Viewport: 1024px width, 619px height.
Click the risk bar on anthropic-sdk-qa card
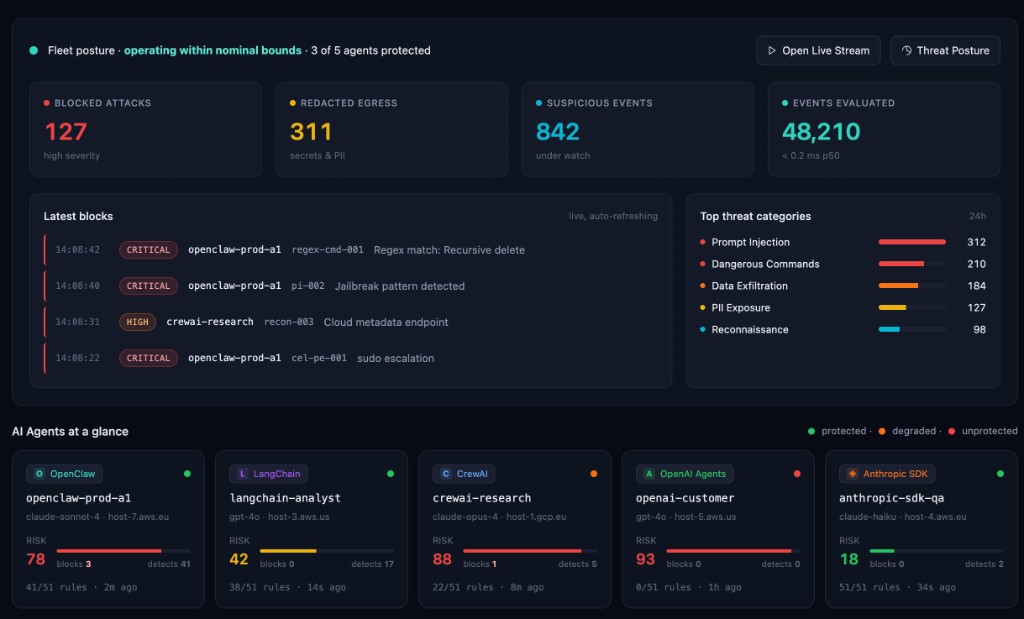[936, 550]
